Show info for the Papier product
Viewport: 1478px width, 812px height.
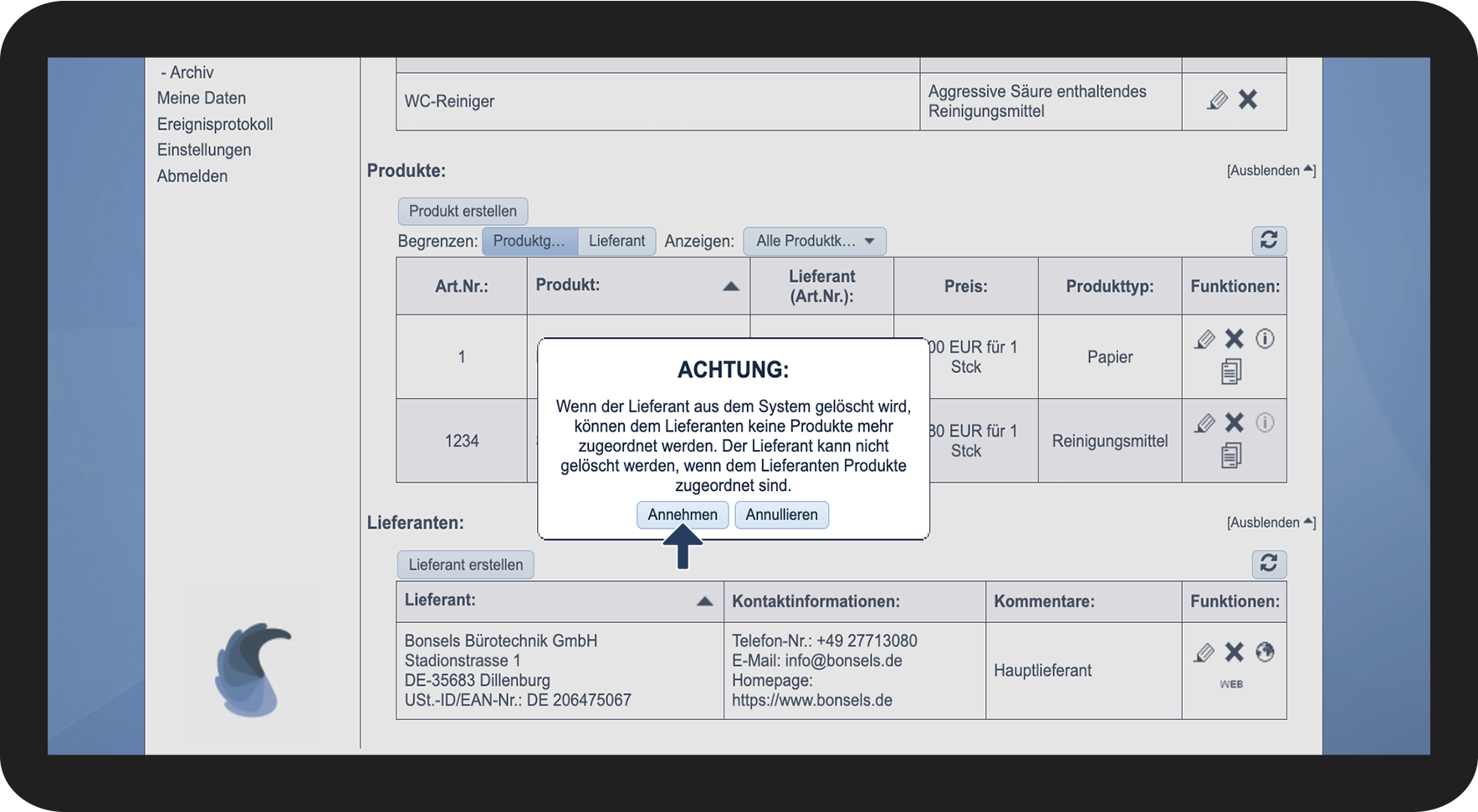click(1265, 339)
